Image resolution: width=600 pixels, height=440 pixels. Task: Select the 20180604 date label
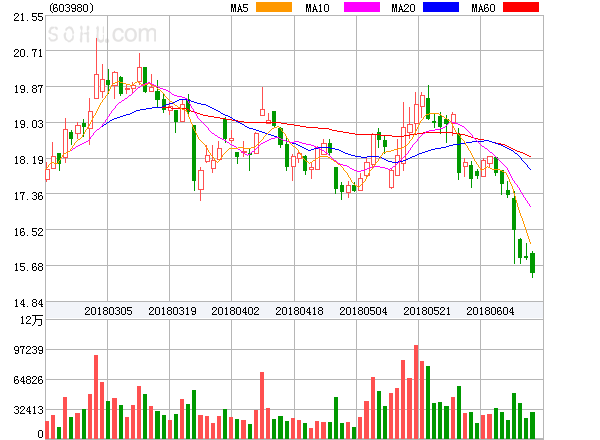(490, 311)
